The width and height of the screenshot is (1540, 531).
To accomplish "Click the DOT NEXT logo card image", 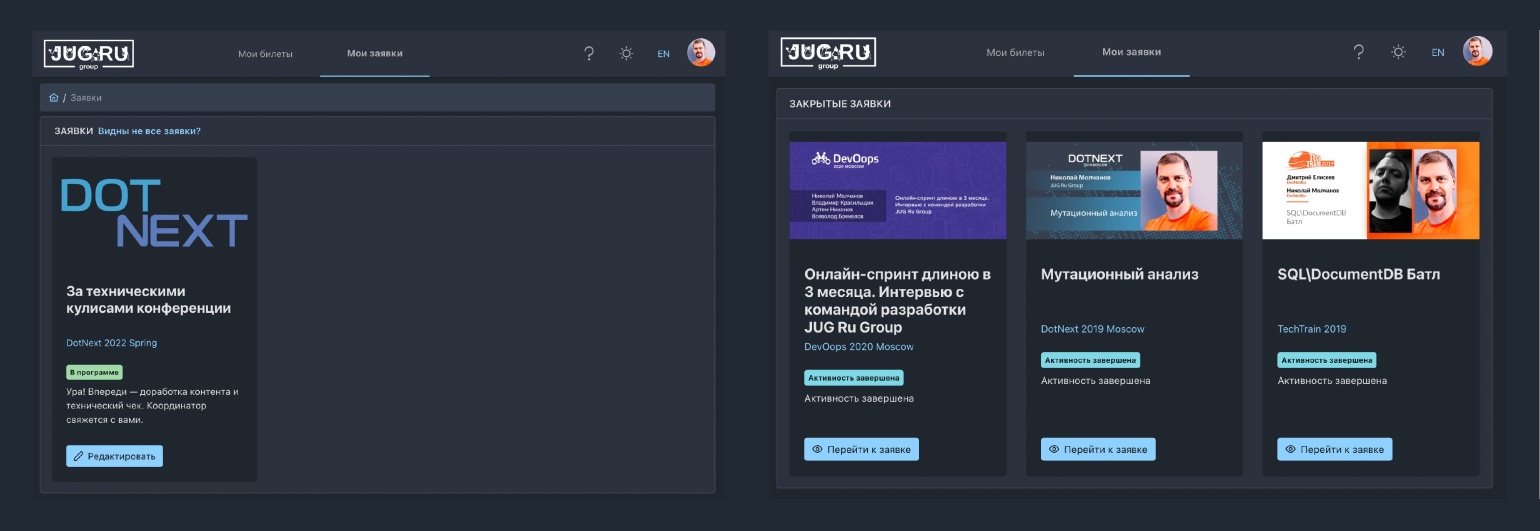I will 154,213.
